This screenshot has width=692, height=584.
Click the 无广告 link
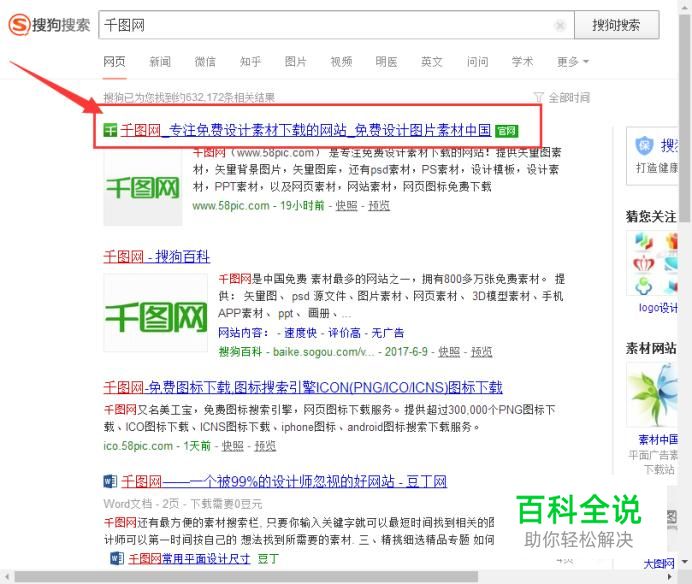point(388,333)
